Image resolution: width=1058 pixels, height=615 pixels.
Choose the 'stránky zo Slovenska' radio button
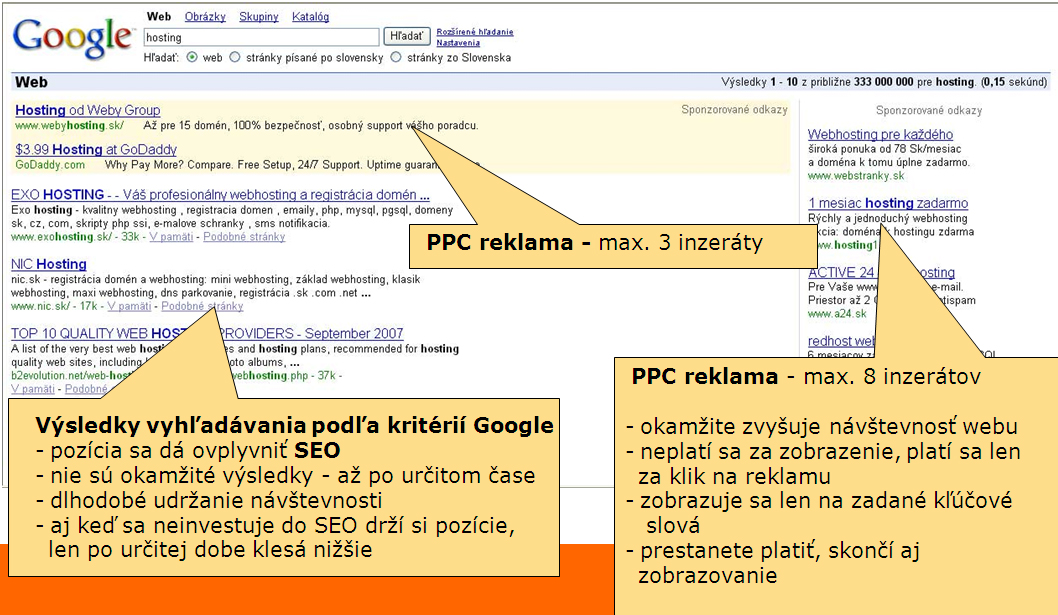tap(397, 58)
